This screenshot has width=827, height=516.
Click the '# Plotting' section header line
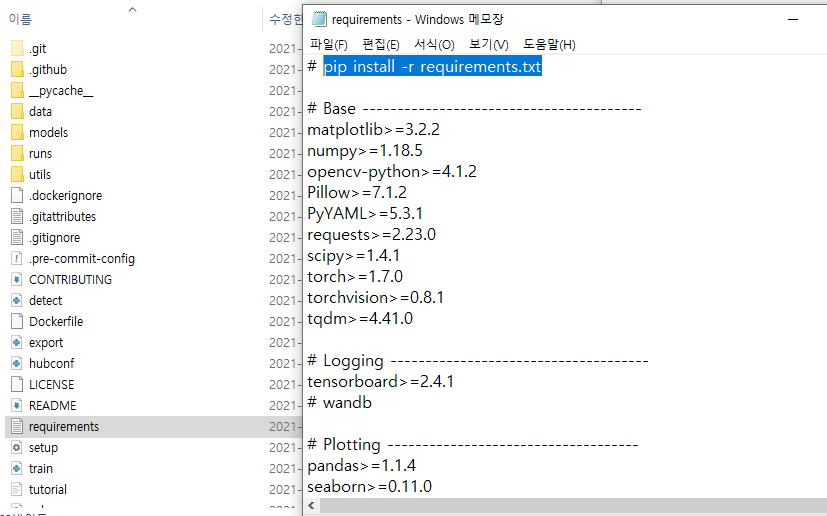click(473, 445)
